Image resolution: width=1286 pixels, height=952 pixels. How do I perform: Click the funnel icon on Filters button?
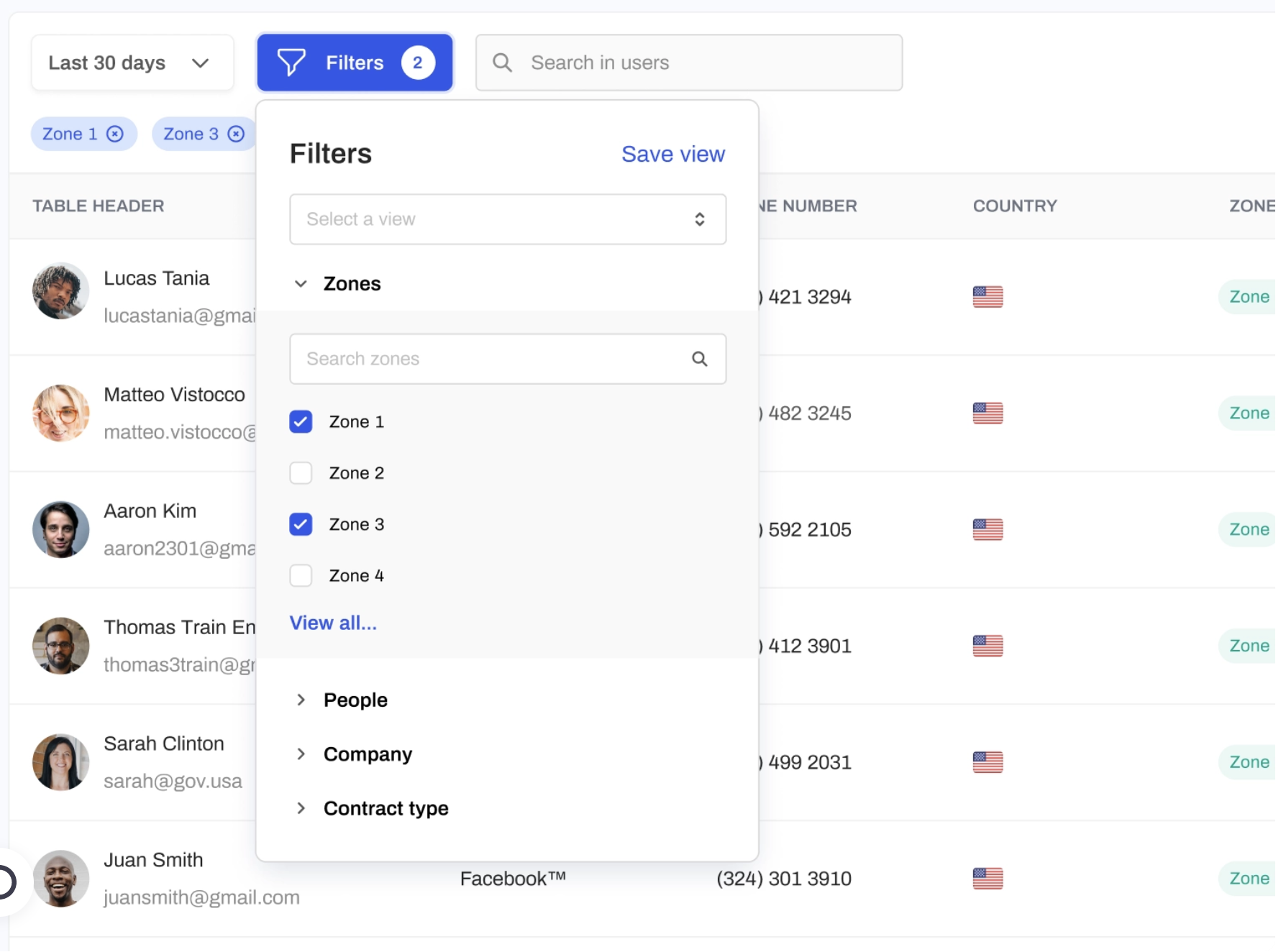point(291,63)
